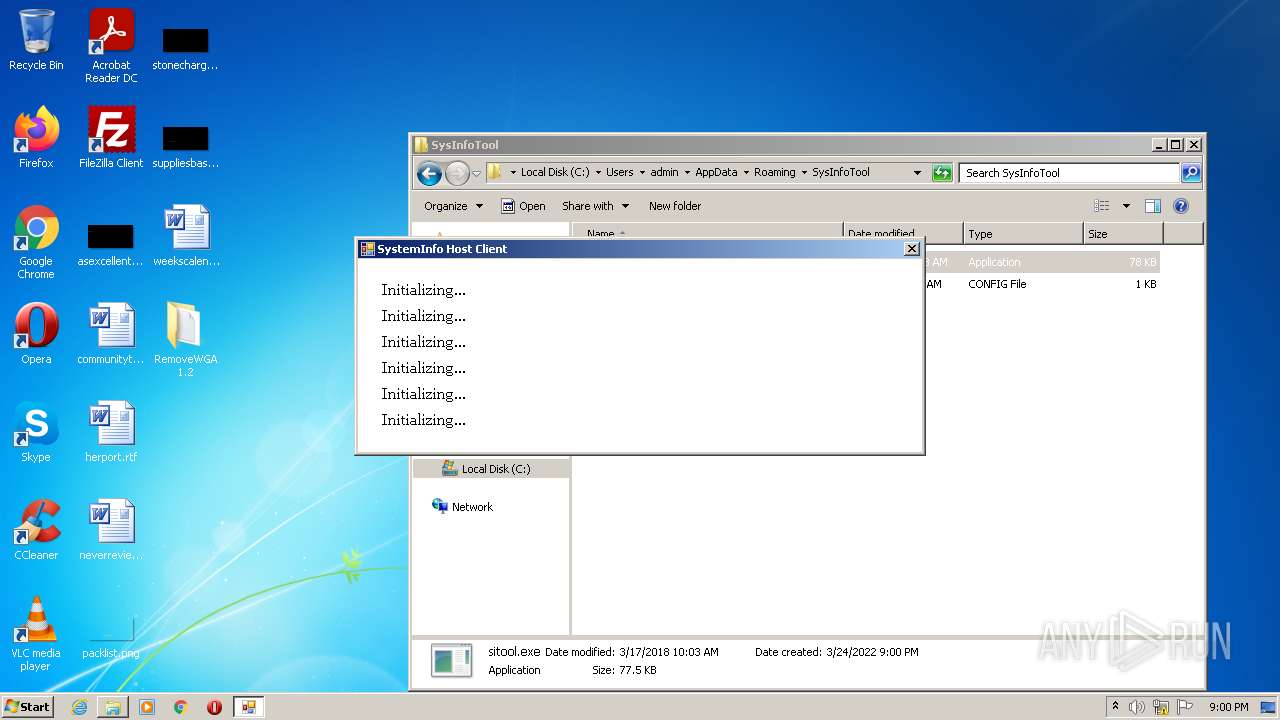Open Google Chrome desktop shortcut
This screenshot has height=720, width=1280.
pyautogui.click(x=36, y=242)
